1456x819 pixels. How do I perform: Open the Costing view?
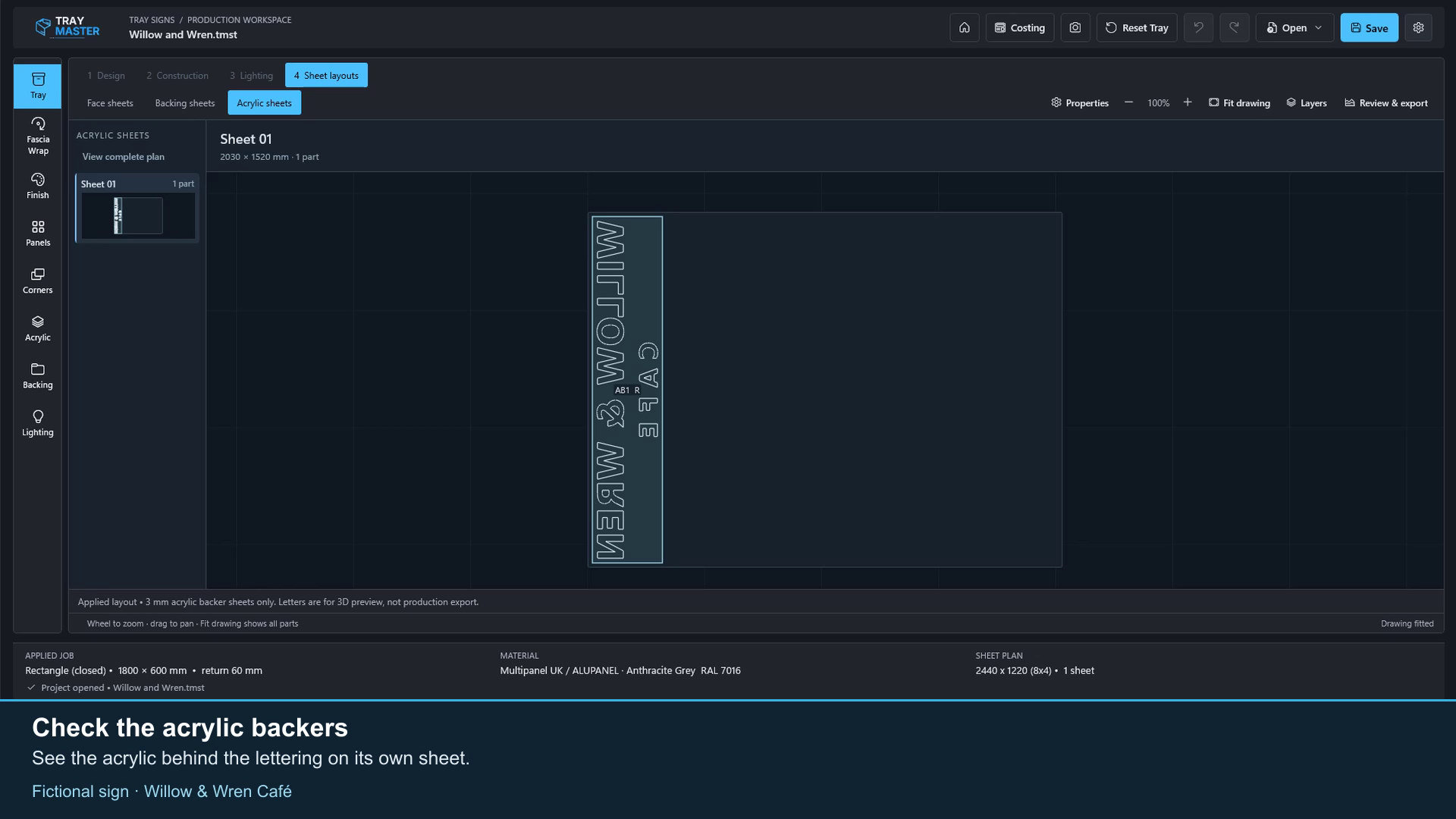tap(1019, 27)
